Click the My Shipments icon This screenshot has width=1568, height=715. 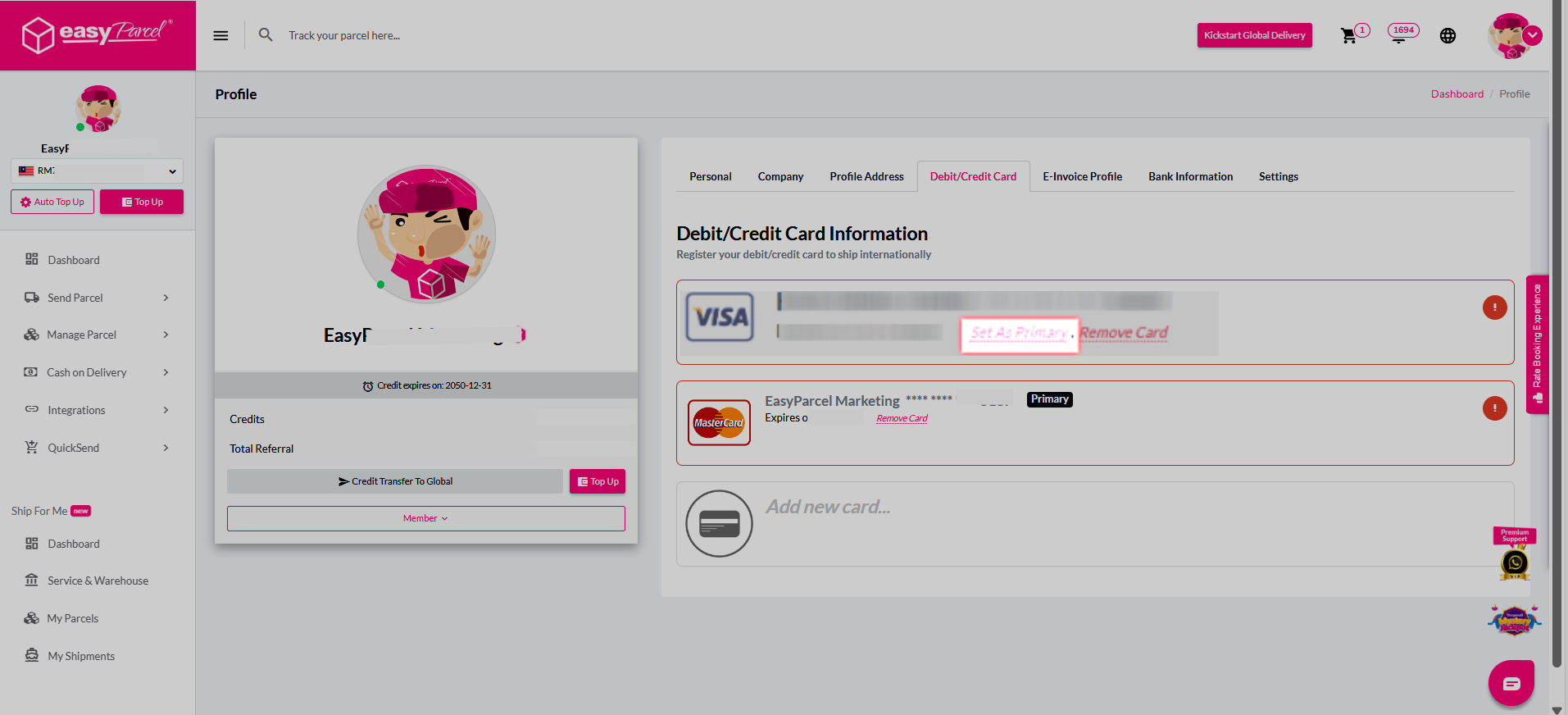coord(32,655)
